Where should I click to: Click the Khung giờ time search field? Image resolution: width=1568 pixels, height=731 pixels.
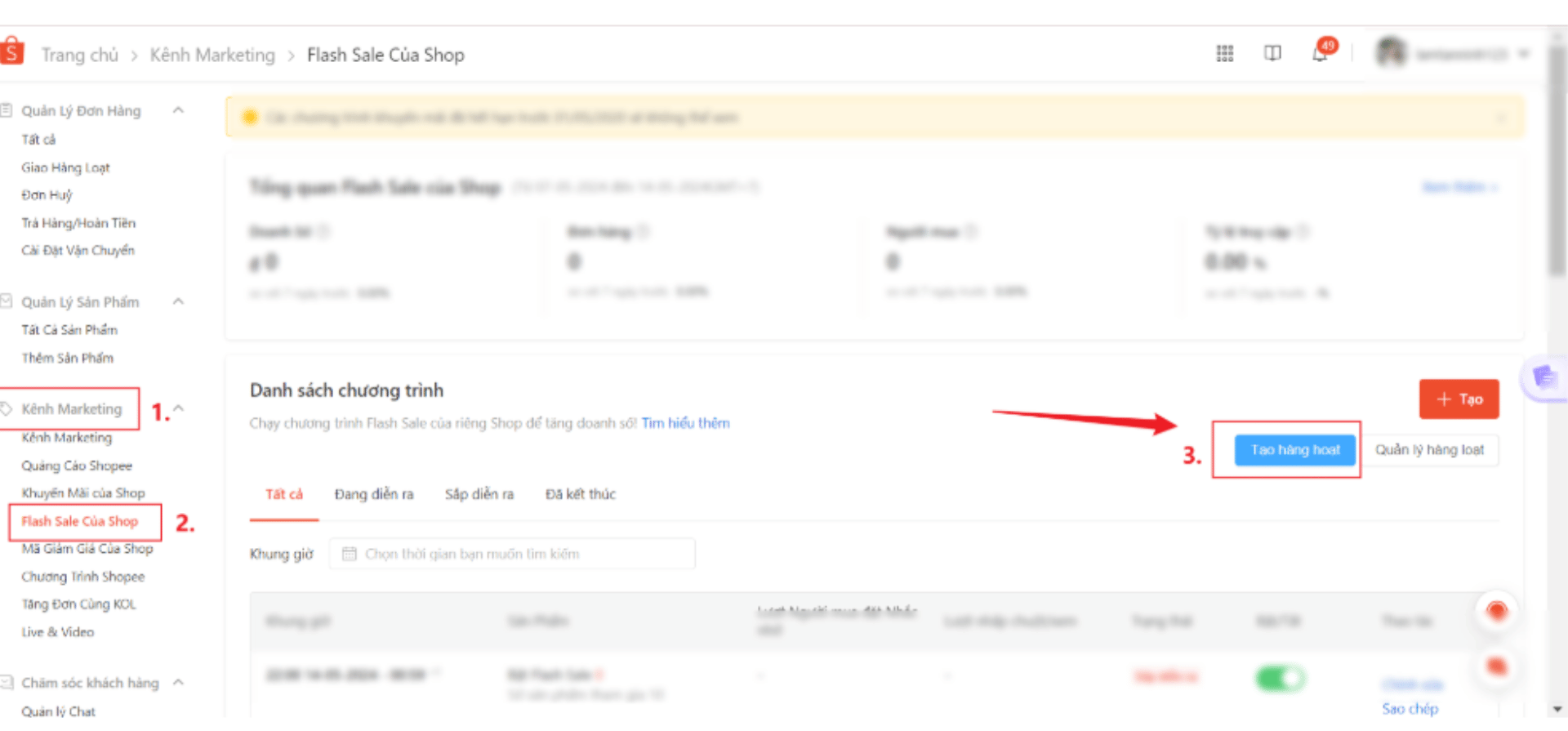523,554
